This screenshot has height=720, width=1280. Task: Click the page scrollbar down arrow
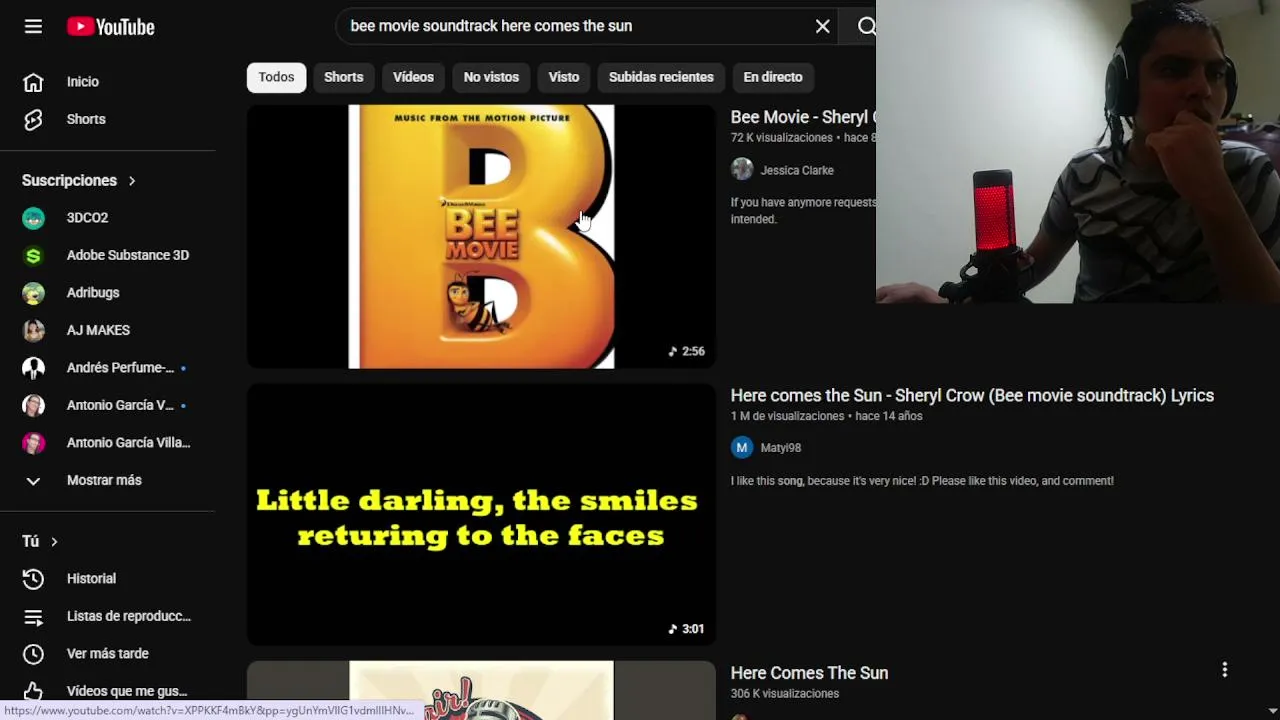pos(1272,711)
